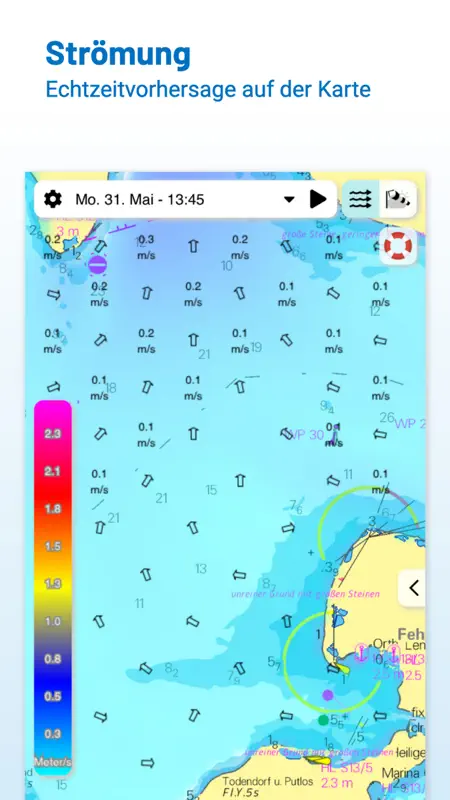Open settings with the gear icon
This screenshot has width=450, height=800.
click(x=53, y=199)
